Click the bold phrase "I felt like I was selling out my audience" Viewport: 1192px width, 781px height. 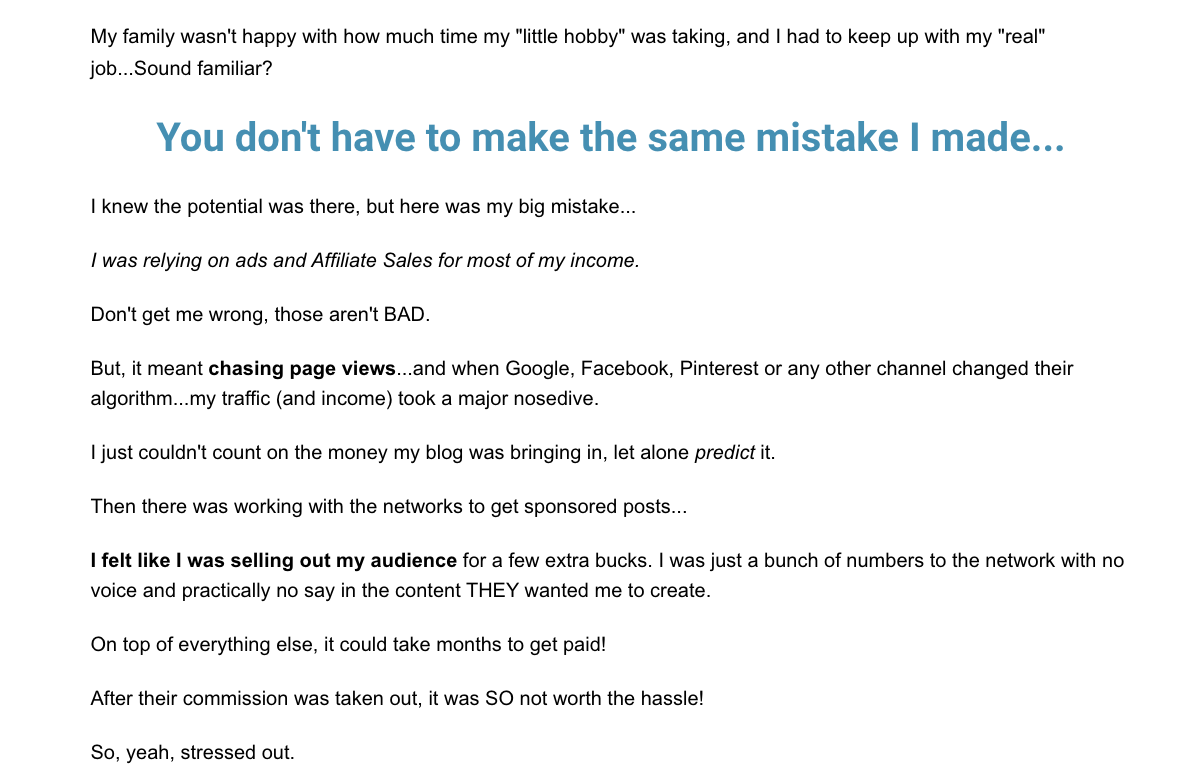pos(273,561)
